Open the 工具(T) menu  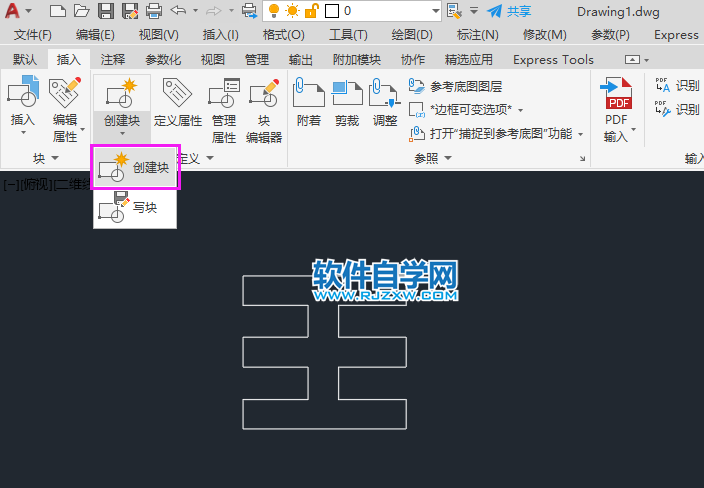(x=348, y=35)
